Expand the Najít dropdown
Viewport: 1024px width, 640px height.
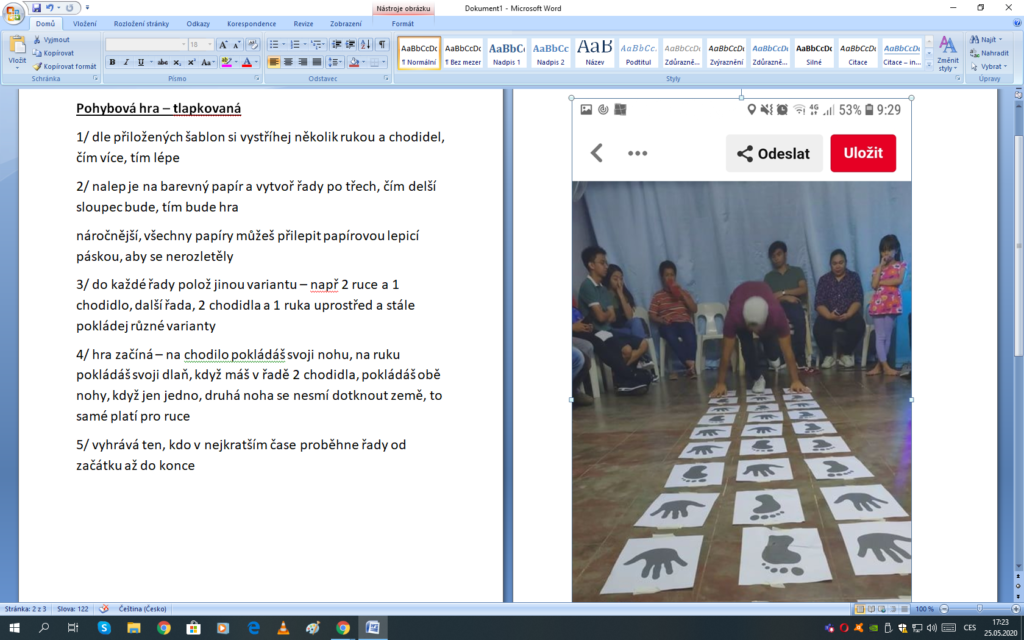click(1000, 40)
